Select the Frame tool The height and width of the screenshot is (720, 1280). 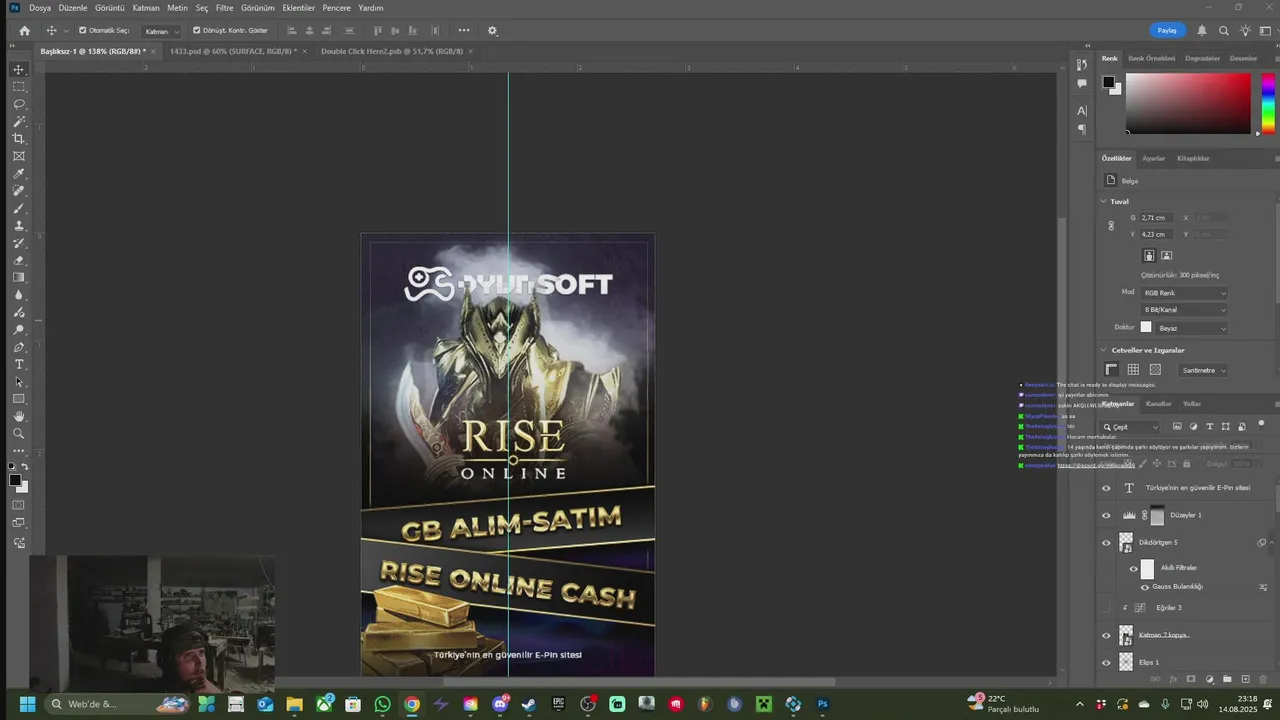(x=19, y=156)
